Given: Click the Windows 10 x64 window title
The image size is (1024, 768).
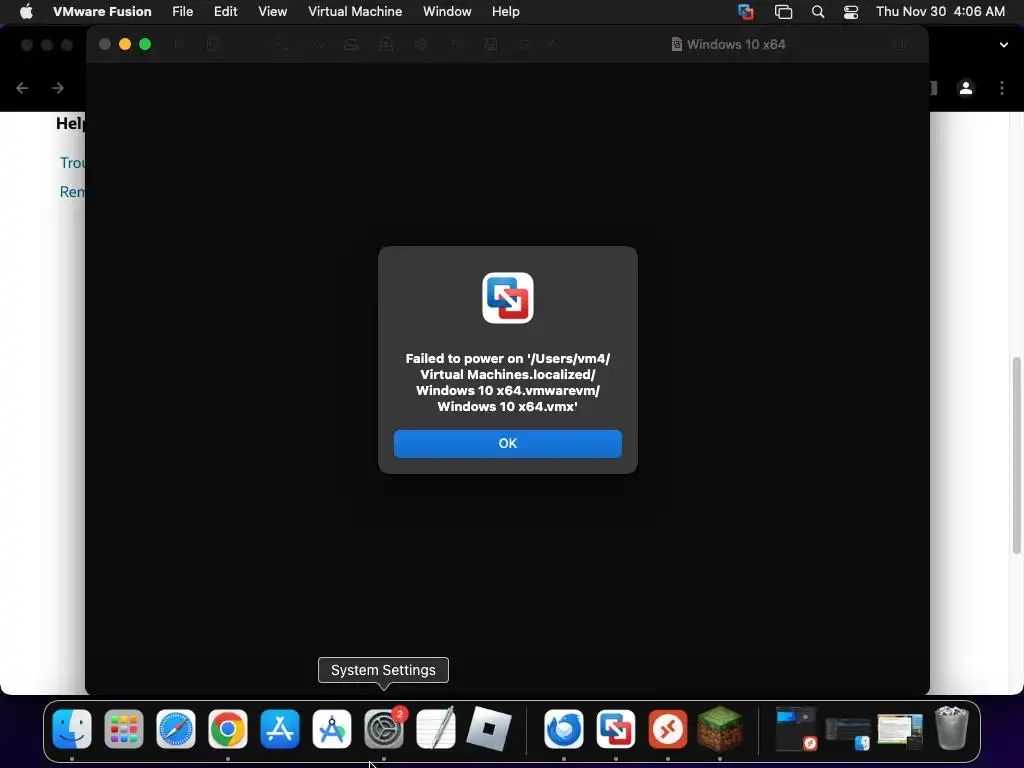Looking at the screenshot, I should coord(736,44).
